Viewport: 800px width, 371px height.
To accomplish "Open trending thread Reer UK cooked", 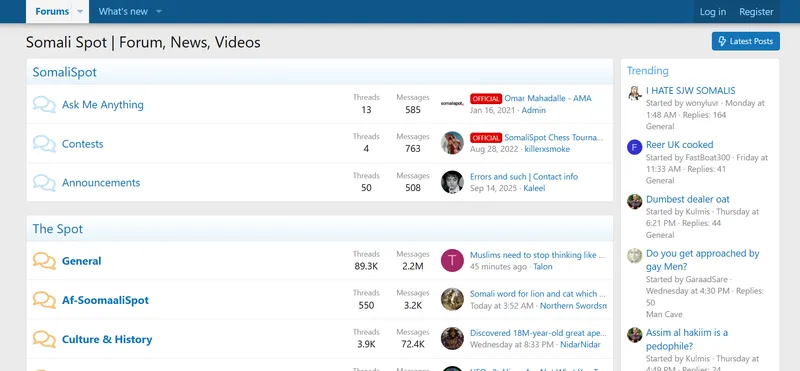I will pyautogui.click(x=680, y=144).
